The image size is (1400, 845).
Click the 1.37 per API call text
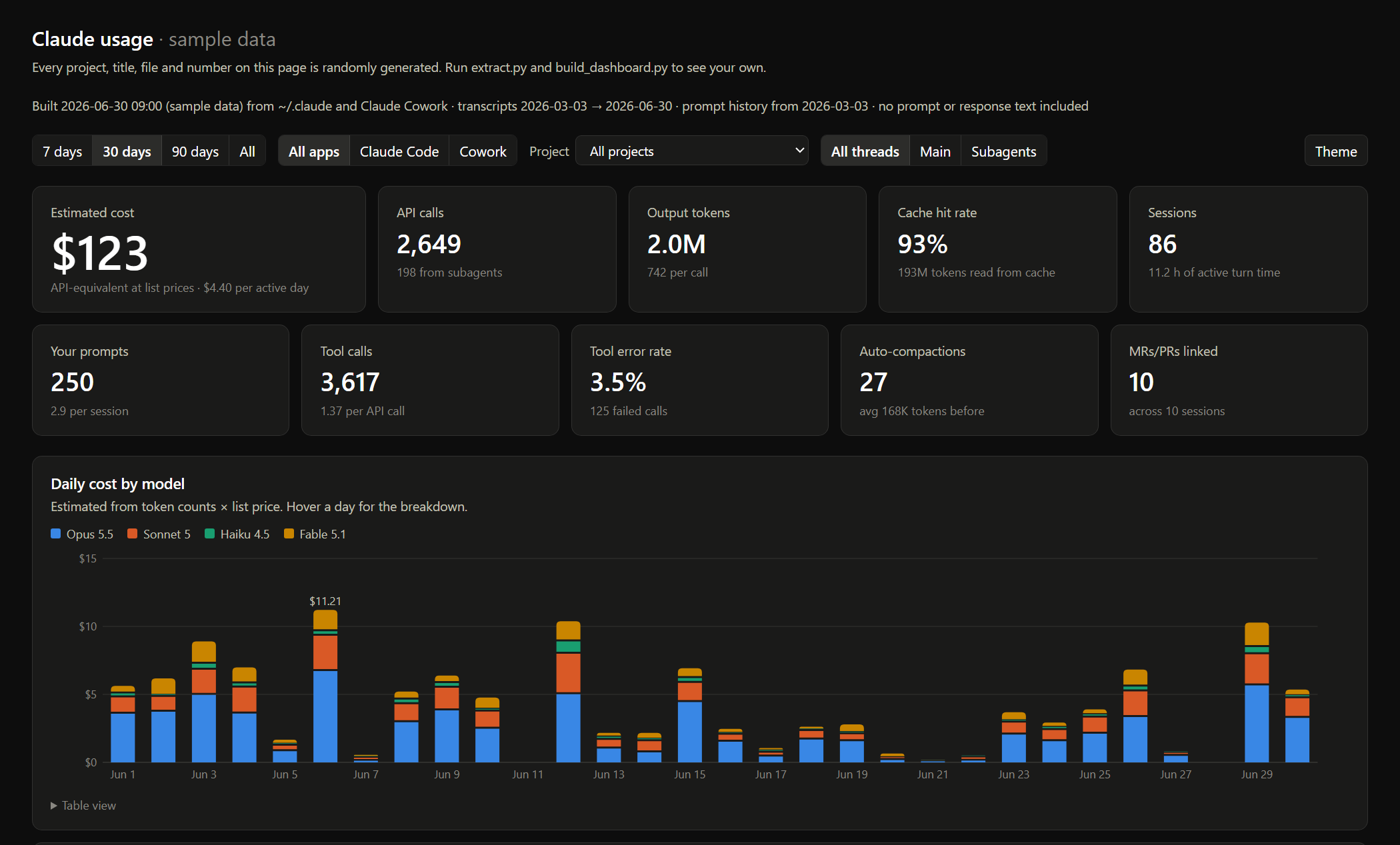click(x=363, y=411)
